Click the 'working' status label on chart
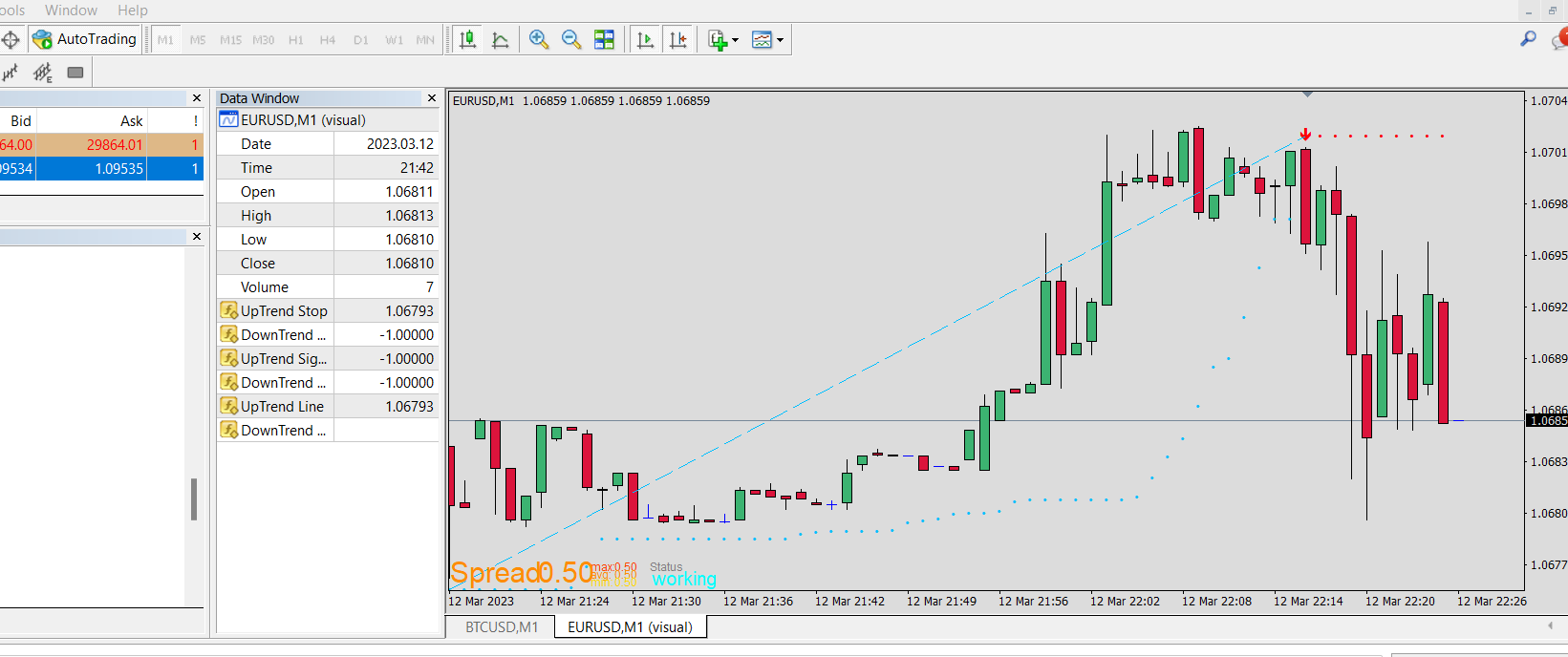Screen dimensions: 1568x657 point(684,579)
